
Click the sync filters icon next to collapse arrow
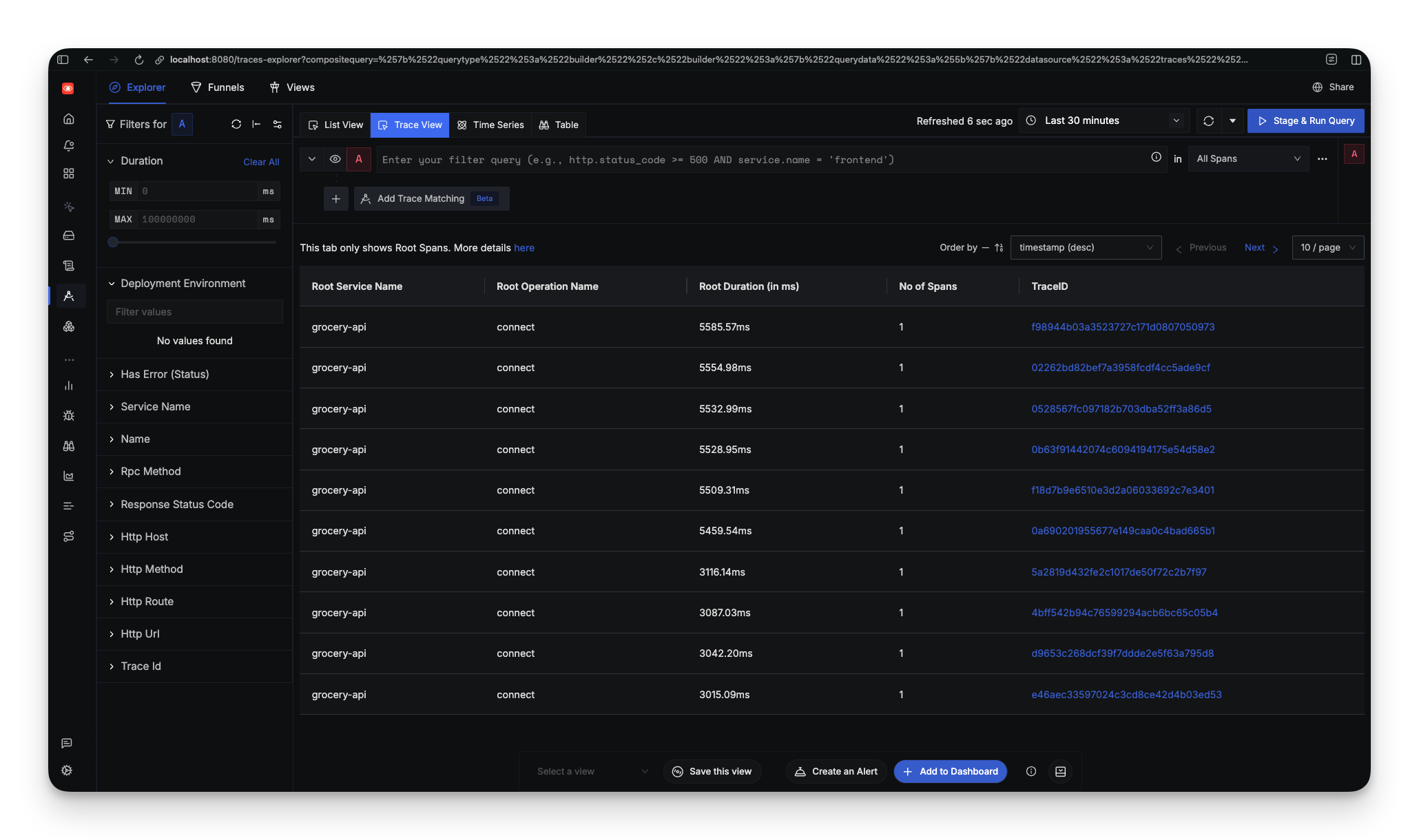278,125
